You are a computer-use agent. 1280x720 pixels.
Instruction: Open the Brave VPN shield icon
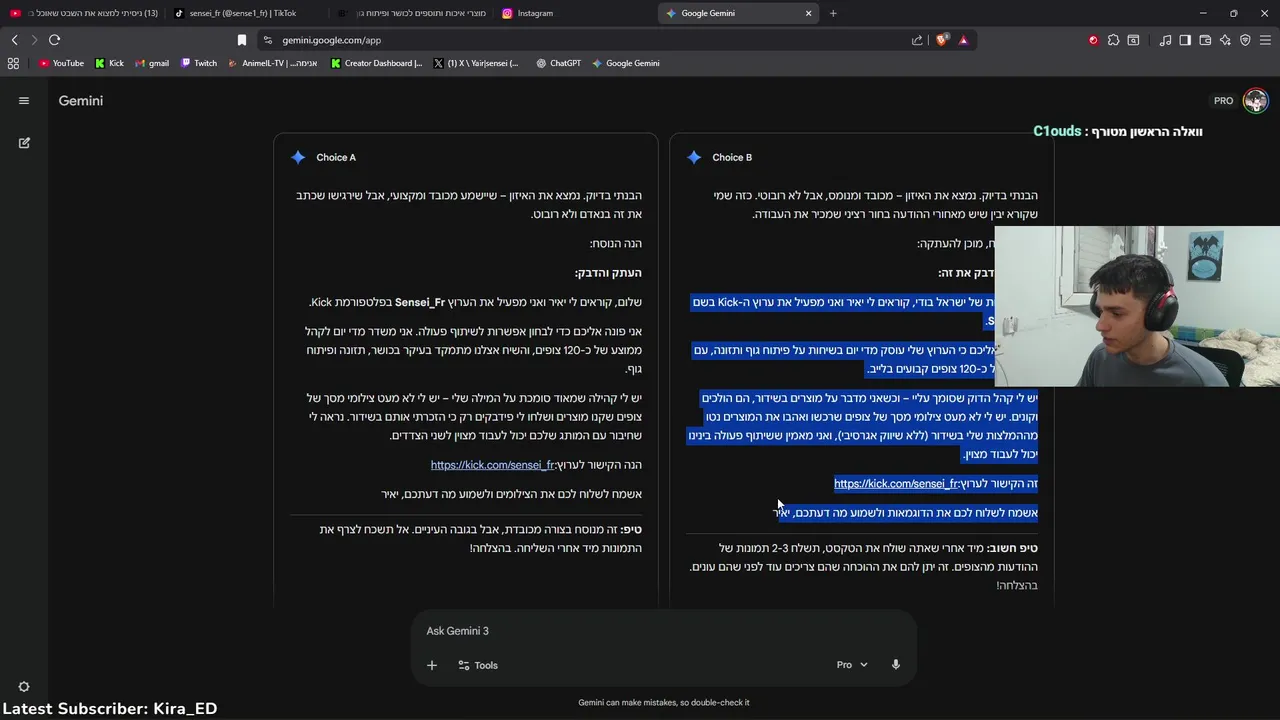pos(1245,40)
